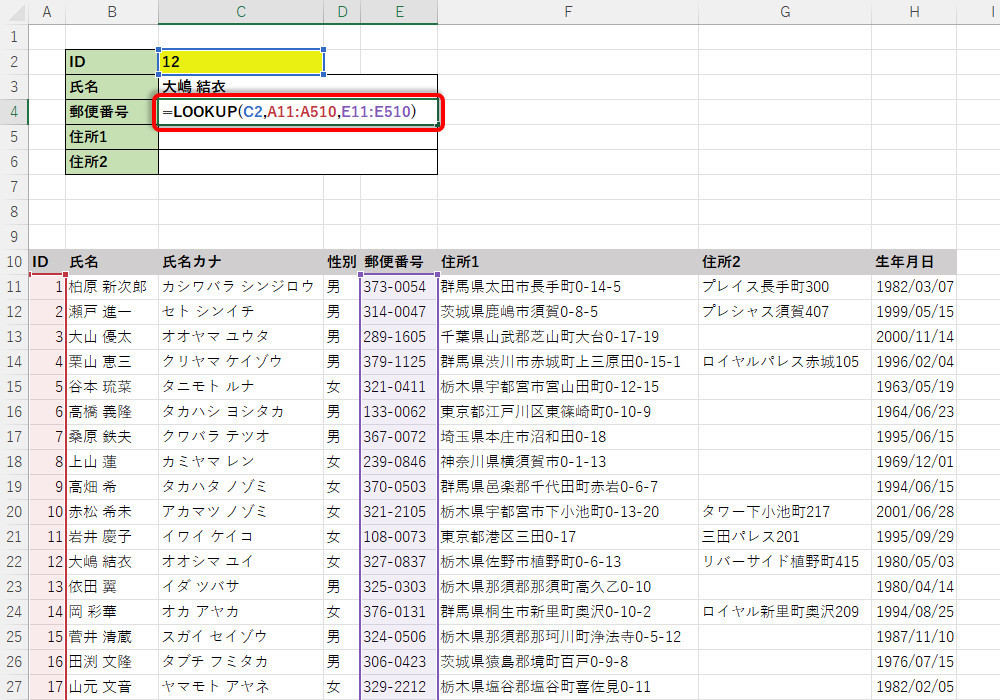Click the yellow ID cell containing 12
The height and width of the screenshot is (700, 1000).
point(240,62)
